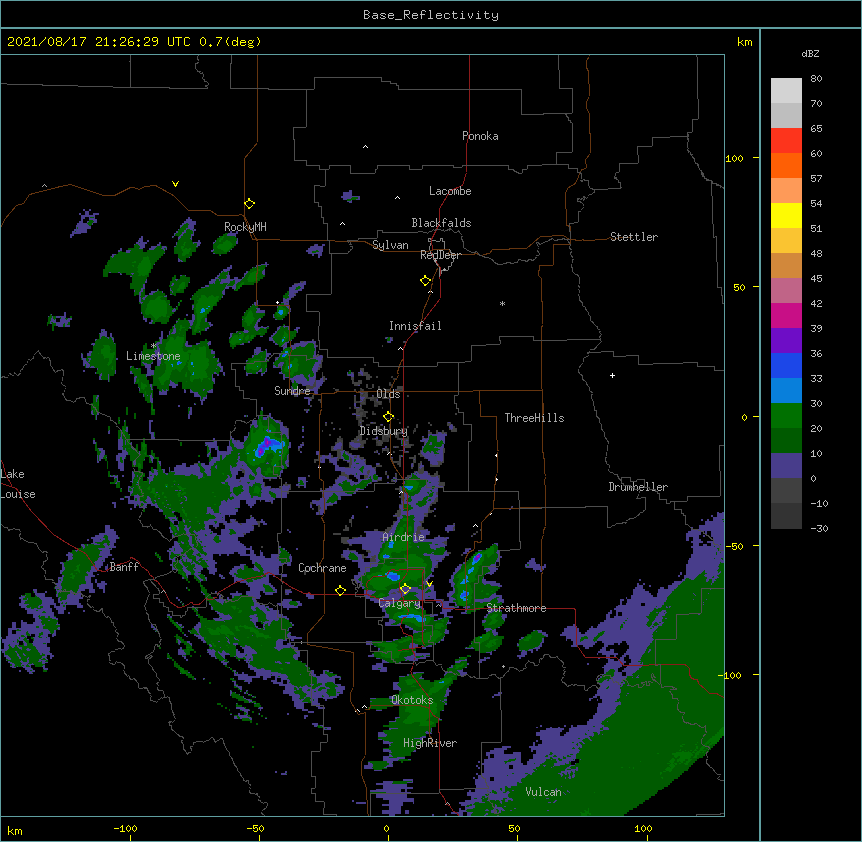862x842 pixels.
Task: Click the RockyMH label
Action: point(245,227)
